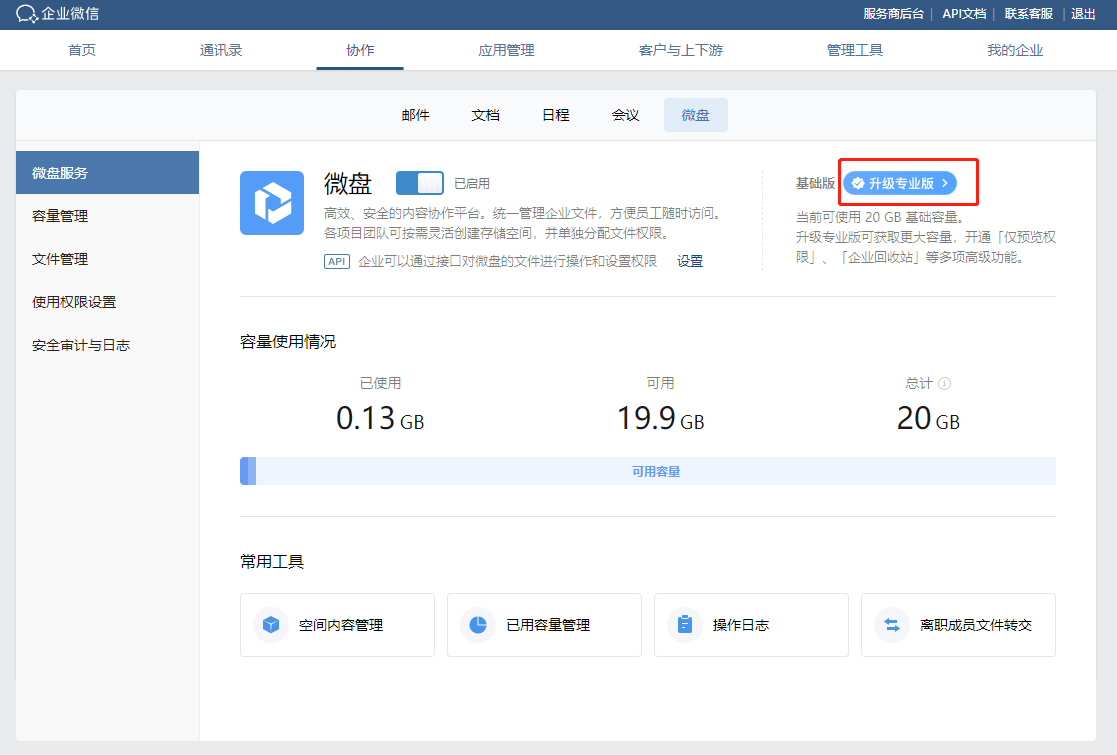Toggle the 微盘 enabled switch
Viewport: 1117px width, 755px height.
(420, 183)
